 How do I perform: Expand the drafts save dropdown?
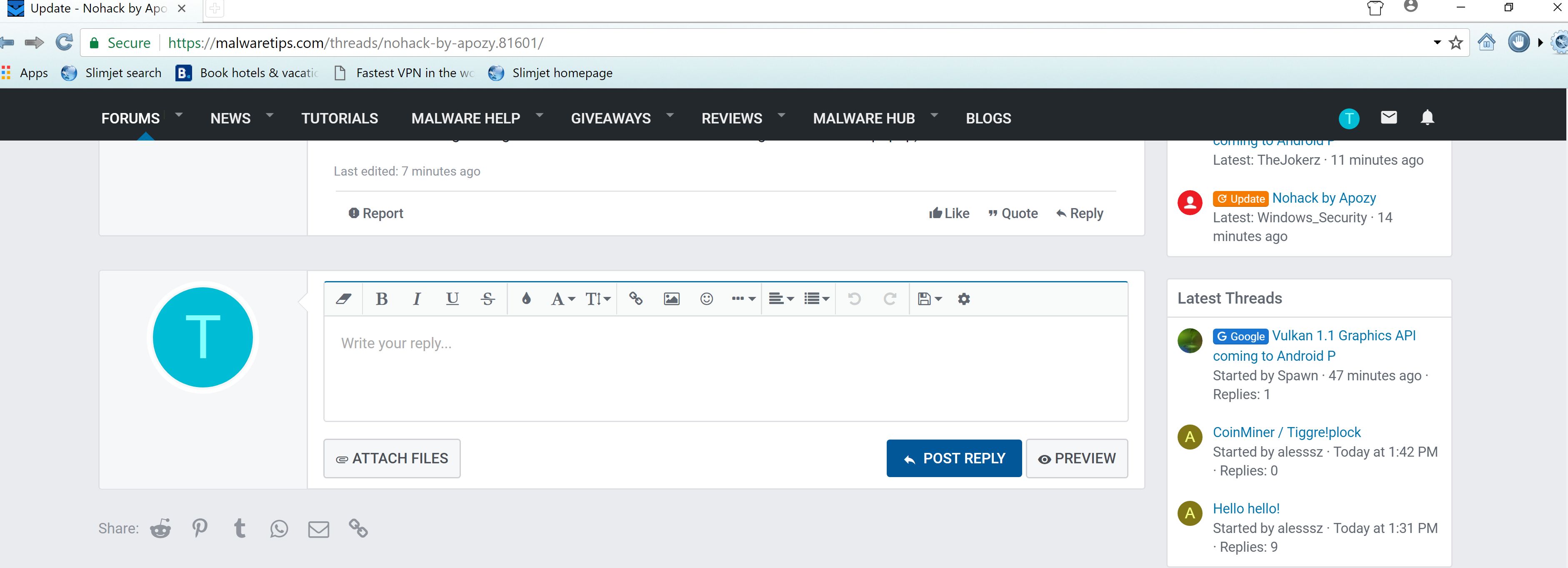929,299
